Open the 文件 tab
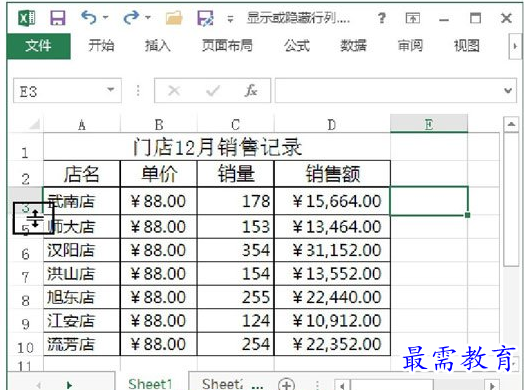The image size is (524, 390). [x=38, y=46]
